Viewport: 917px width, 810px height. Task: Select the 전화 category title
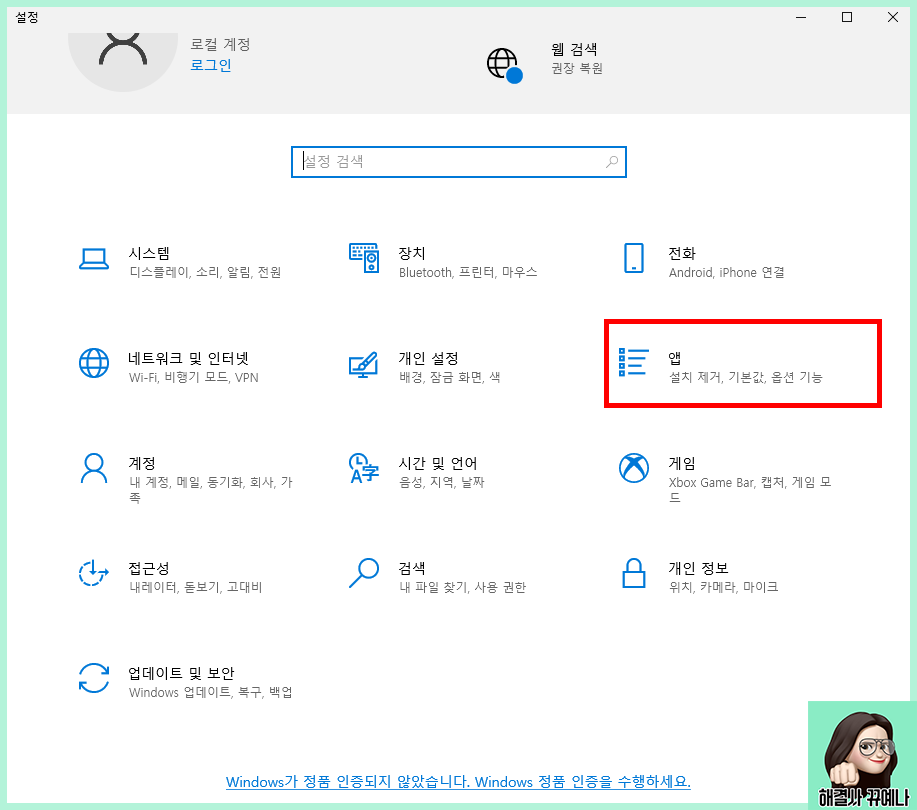[x=682, y=253]
